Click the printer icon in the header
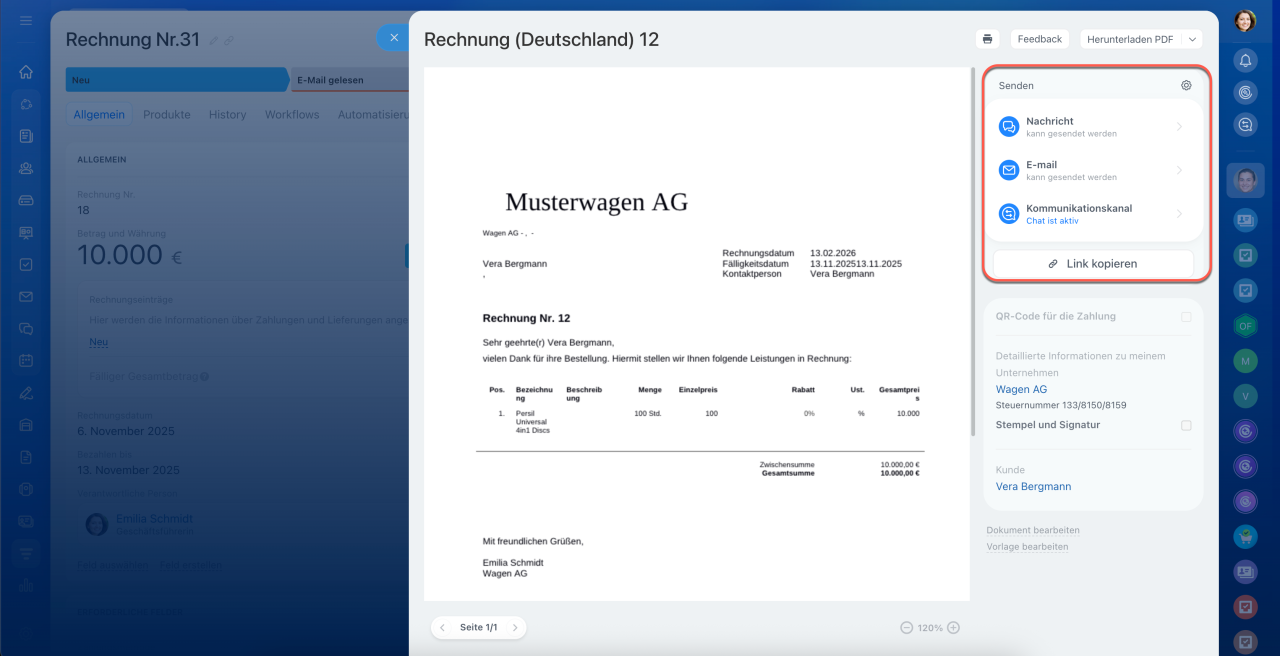Image resolution: width=1280 pixels, height=656 pixels. (987, 39)
